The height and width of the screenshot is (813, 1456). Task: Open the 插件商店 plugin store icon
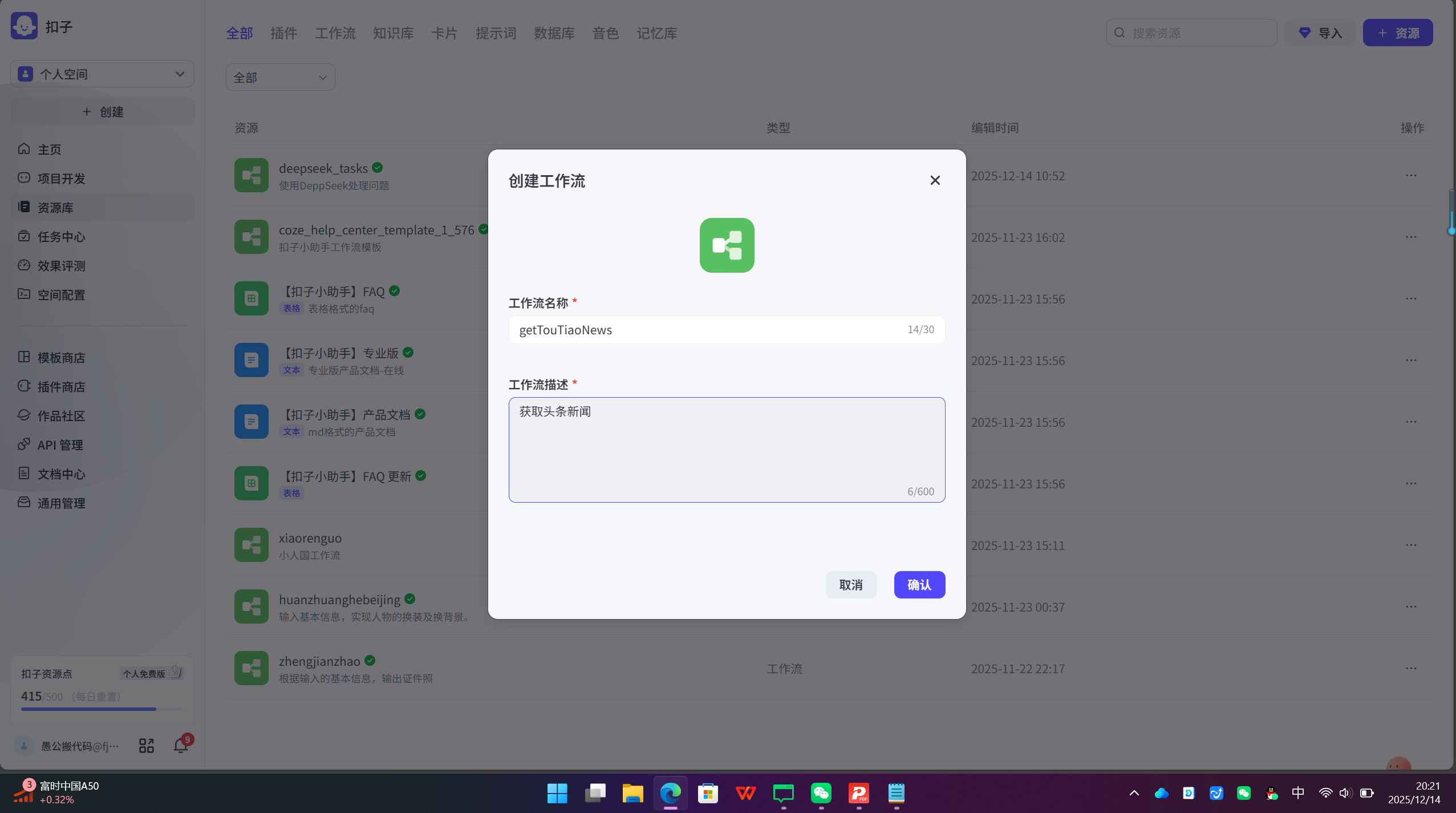[x=24, y=386]
